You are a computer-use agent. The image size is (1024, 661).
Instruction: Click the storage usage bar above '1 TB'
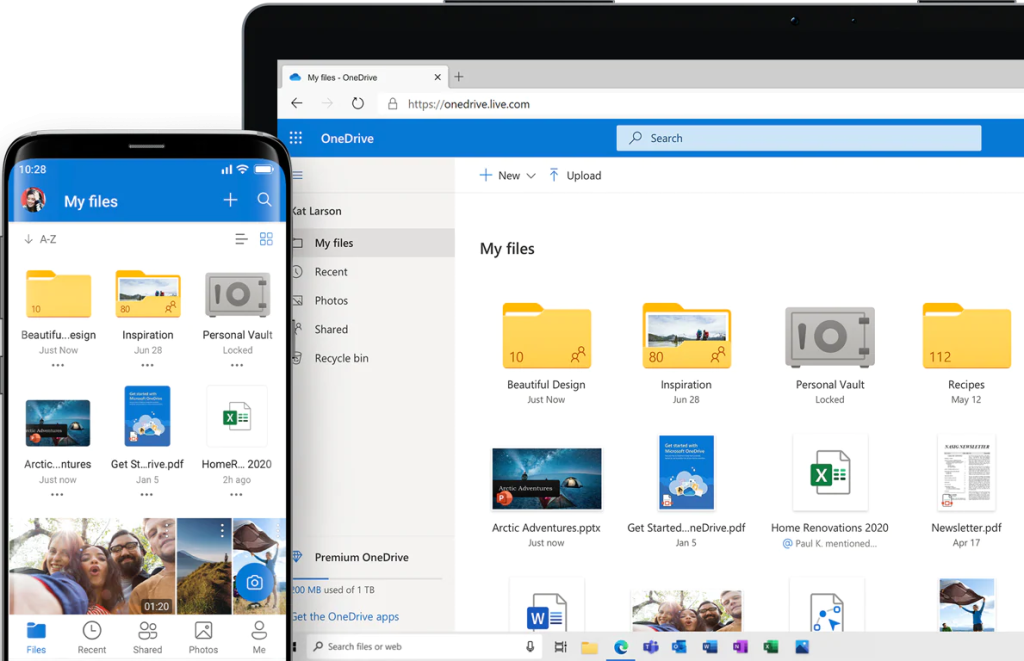coord(366,579)
